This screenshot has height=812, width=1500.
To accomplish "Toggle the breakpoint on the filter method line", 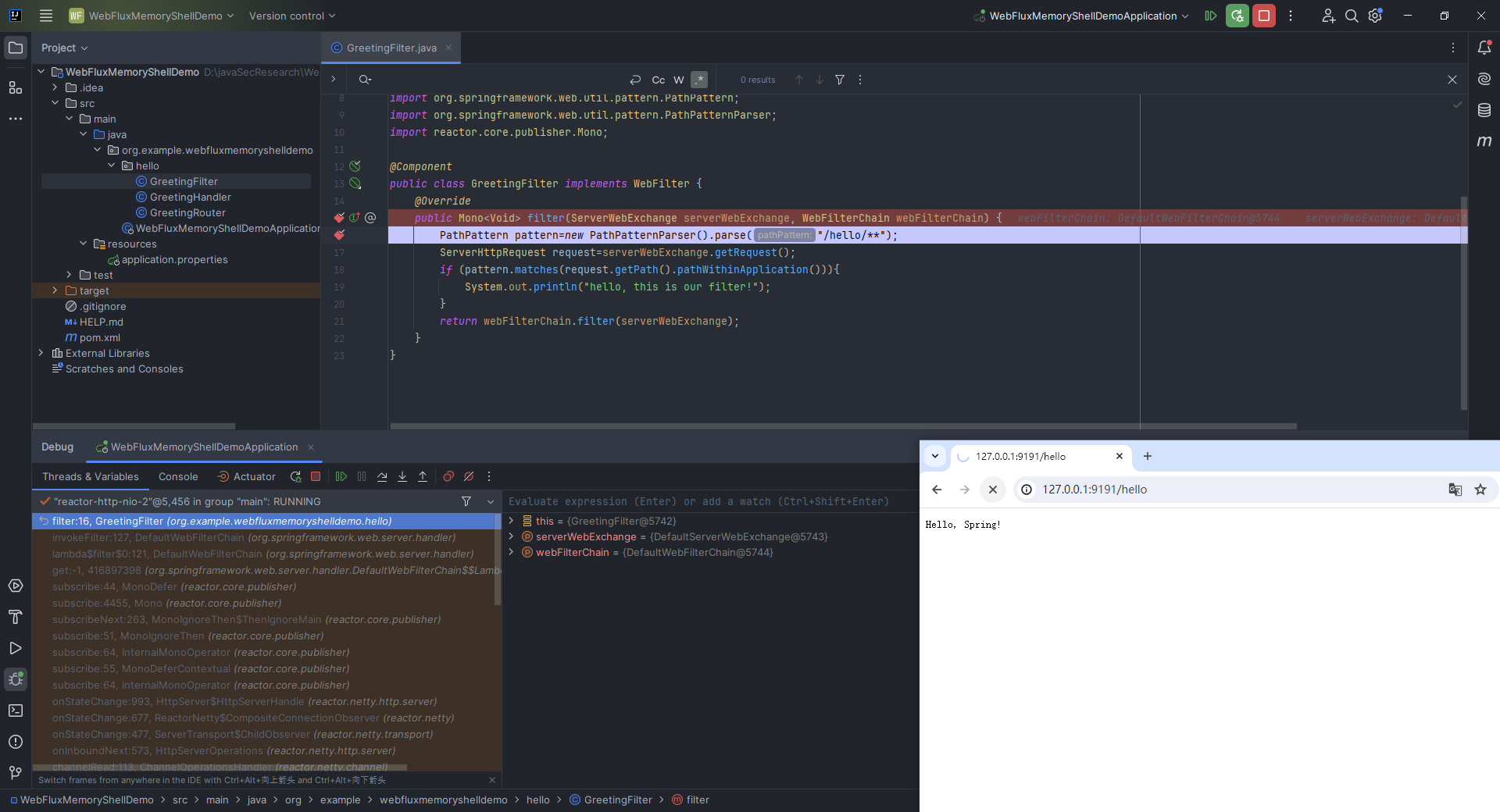I will pyautogui.click(x=339, y=218).
